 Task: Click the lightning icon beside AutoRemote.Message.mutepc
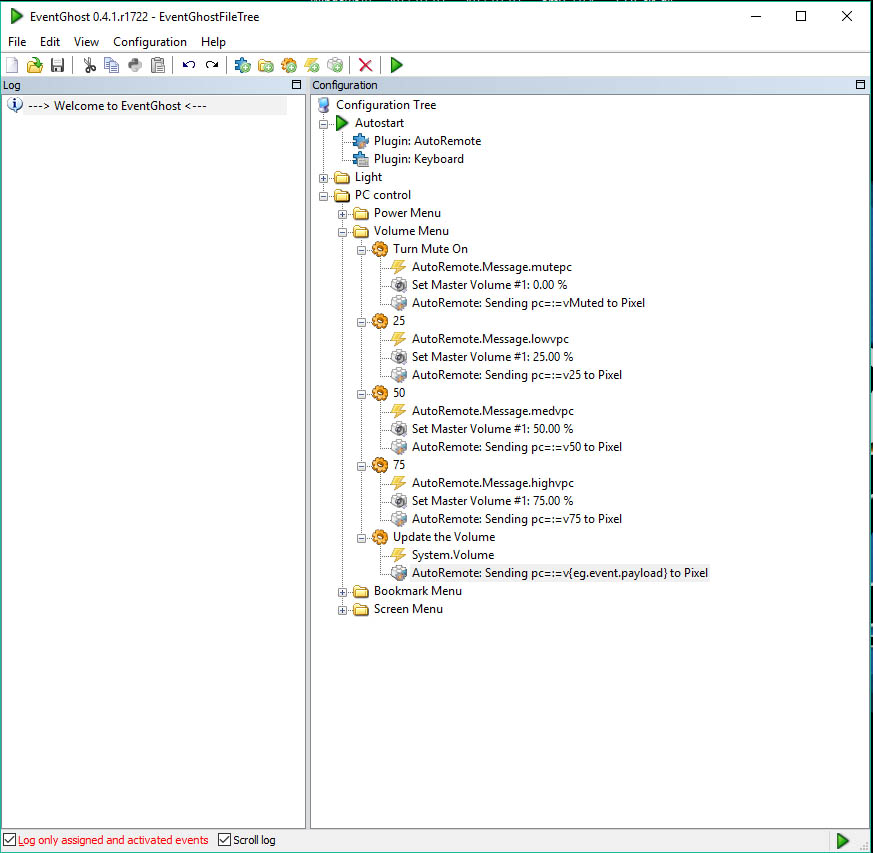398,267
